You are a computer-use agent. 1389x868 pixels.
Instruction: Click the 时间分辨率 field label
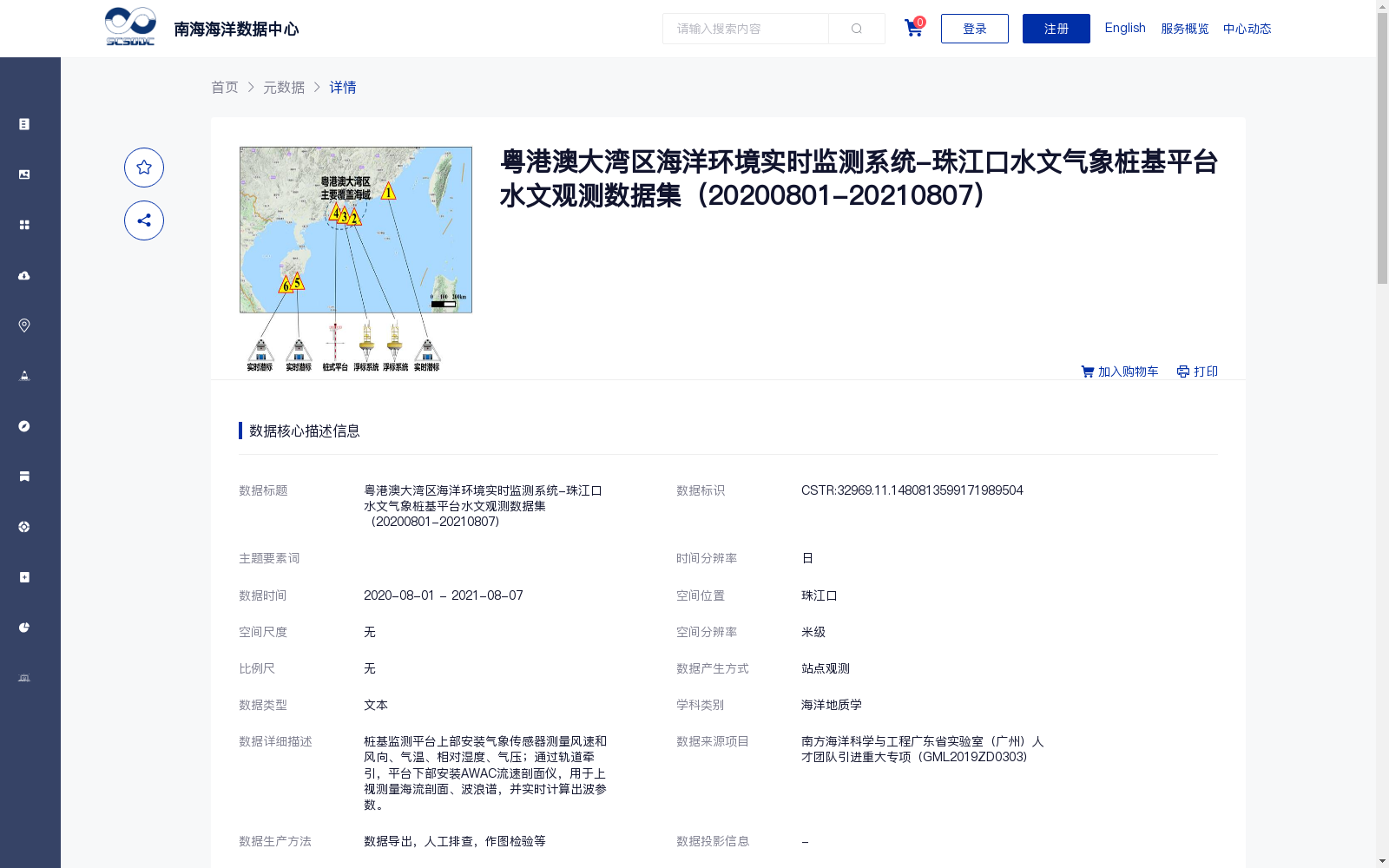(x=707, y=558)
